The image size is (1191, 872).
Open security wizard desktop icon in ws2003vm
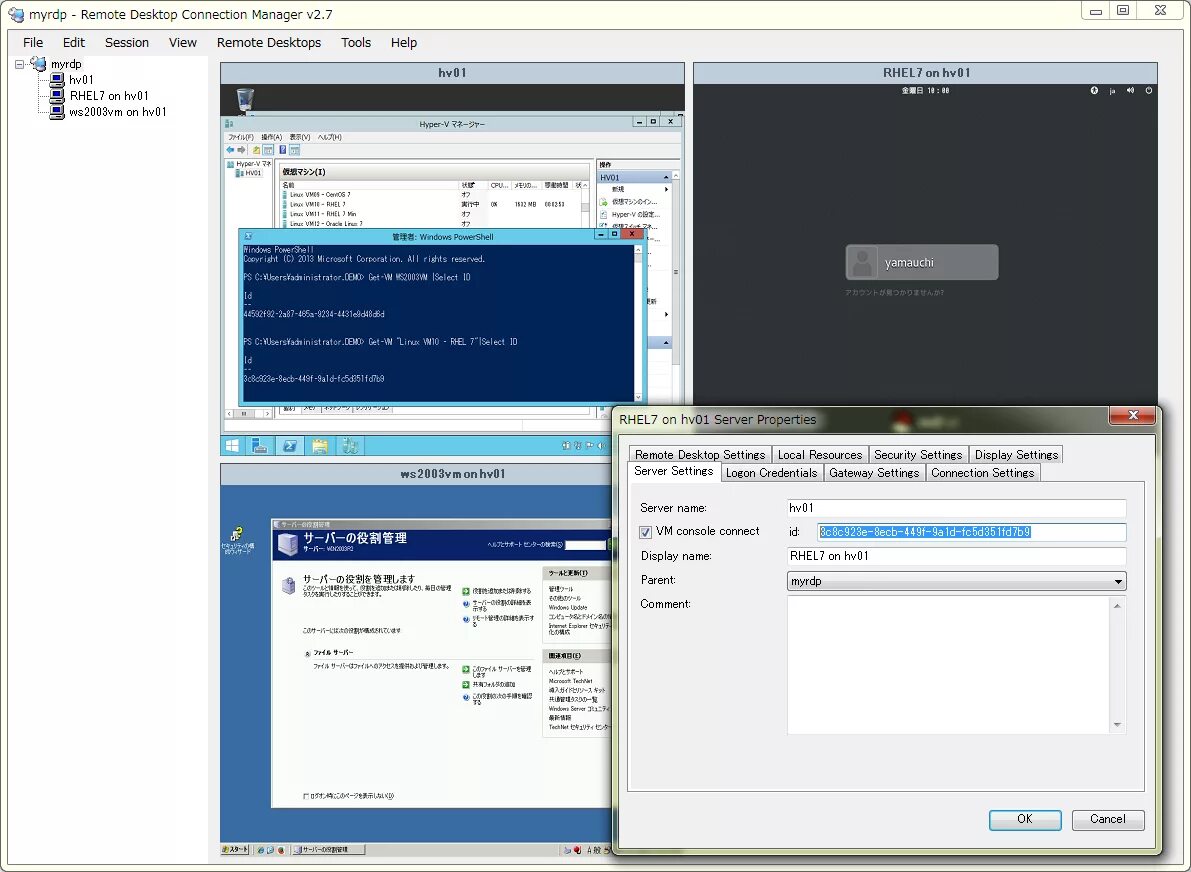[237, 539]
